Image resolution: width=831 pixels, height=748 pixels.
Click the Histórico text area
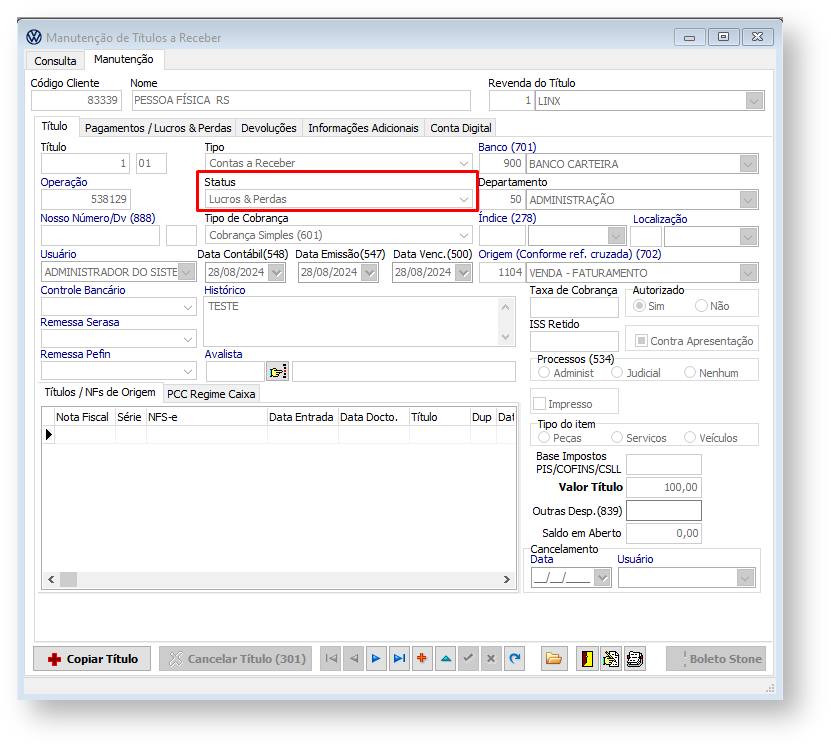[359, 322]
